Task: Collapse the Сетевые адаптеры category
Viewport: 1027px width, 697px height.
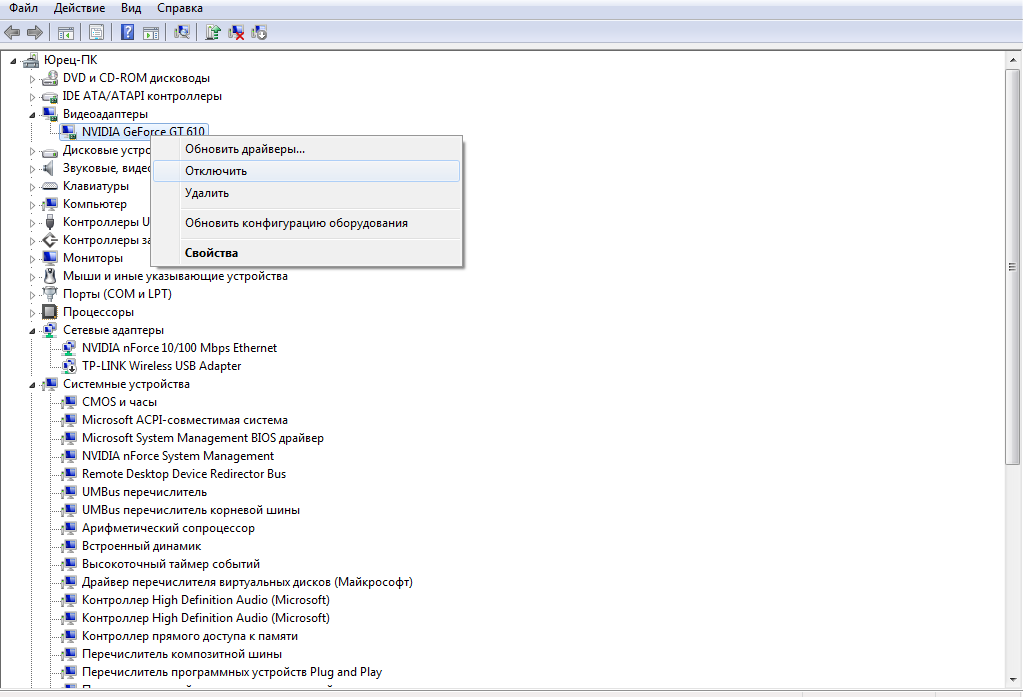Action: pos(33,330)
